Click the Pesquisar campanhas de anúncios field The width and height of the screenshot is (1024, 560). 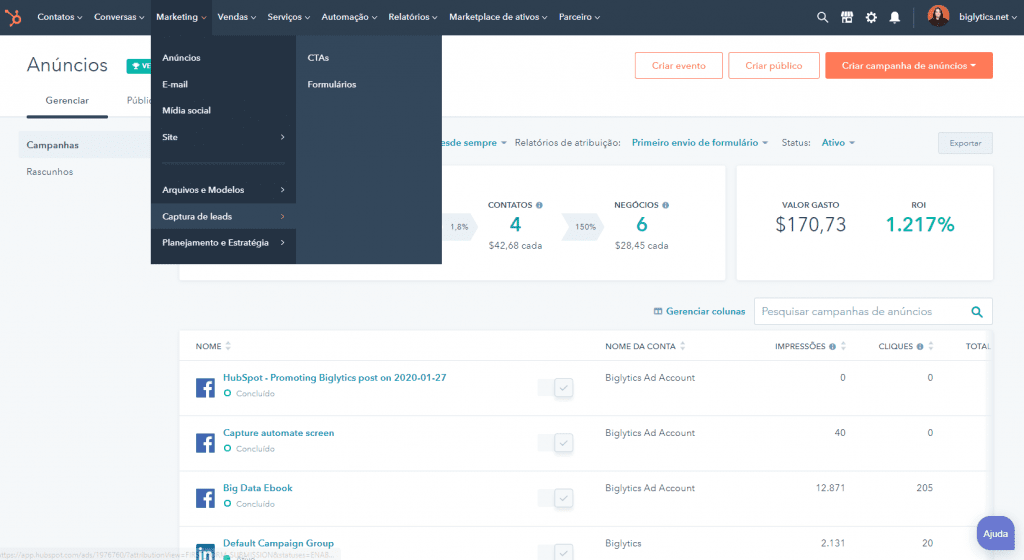[x=858, y=312]
